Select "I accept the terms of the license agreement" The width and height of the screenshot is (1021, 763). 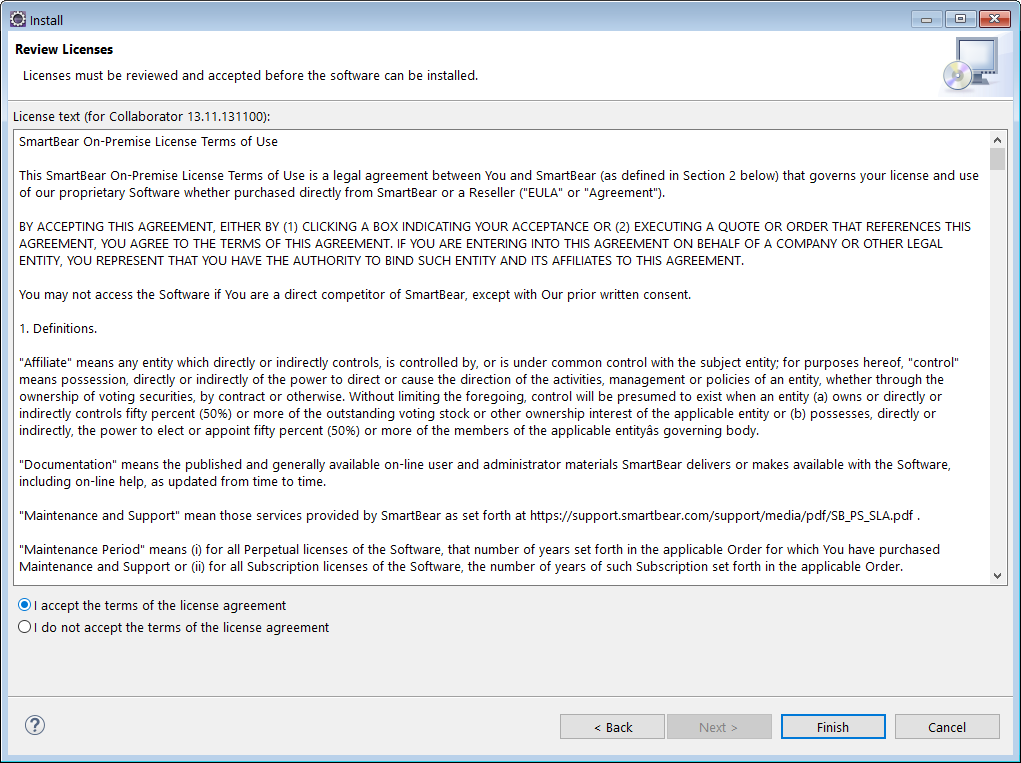pos(25,605)
